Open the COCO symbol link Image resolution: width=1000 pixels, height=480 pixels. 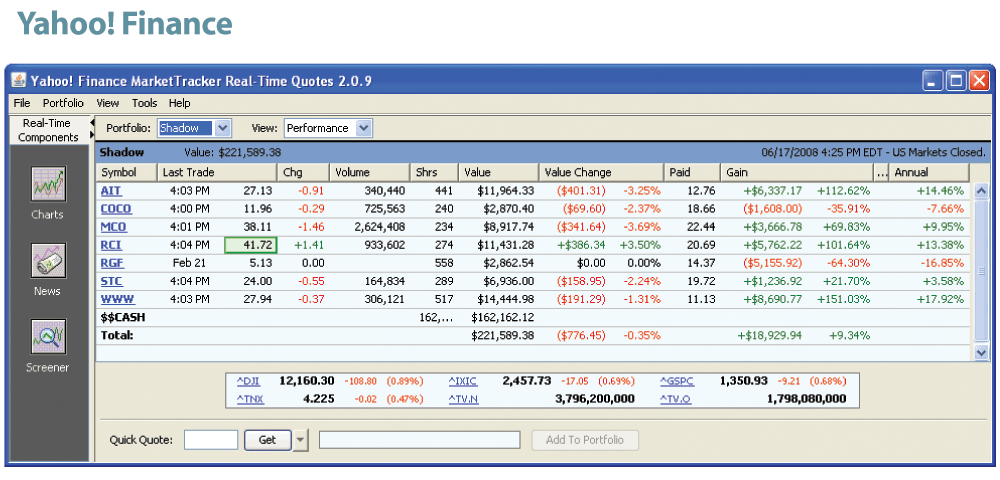(x=116, y=208)
